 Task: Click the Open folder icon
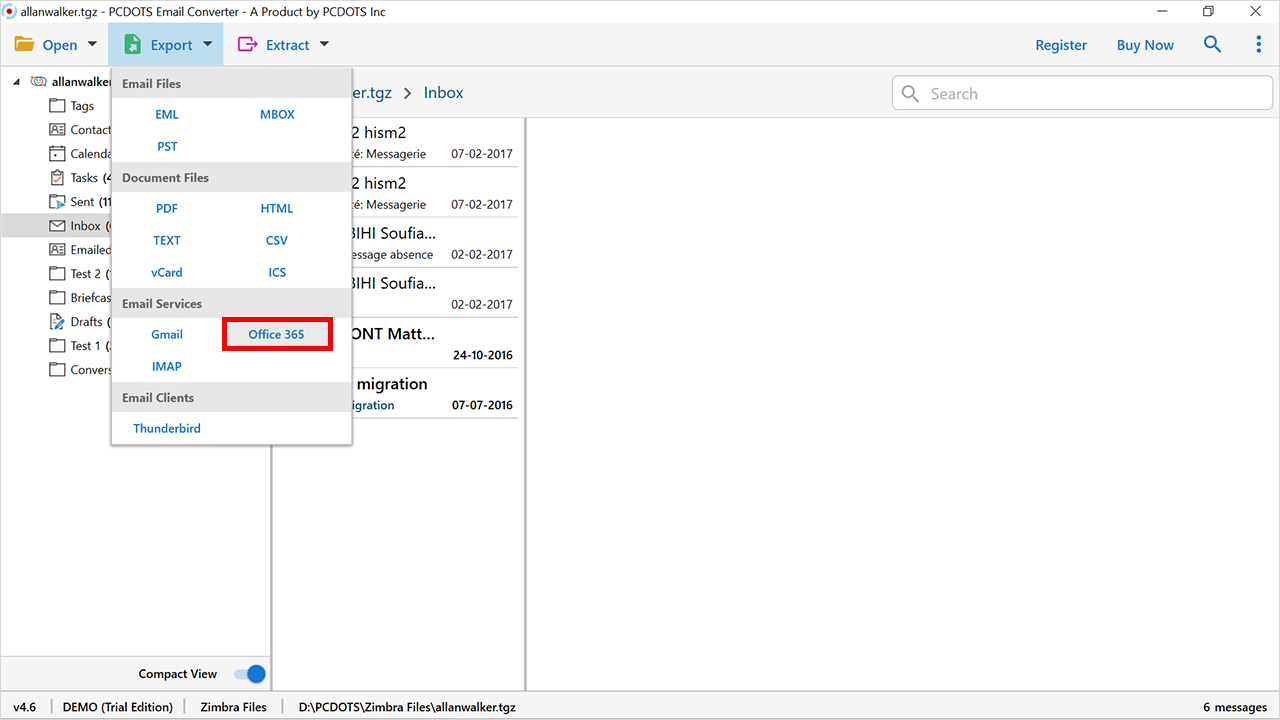24,45
